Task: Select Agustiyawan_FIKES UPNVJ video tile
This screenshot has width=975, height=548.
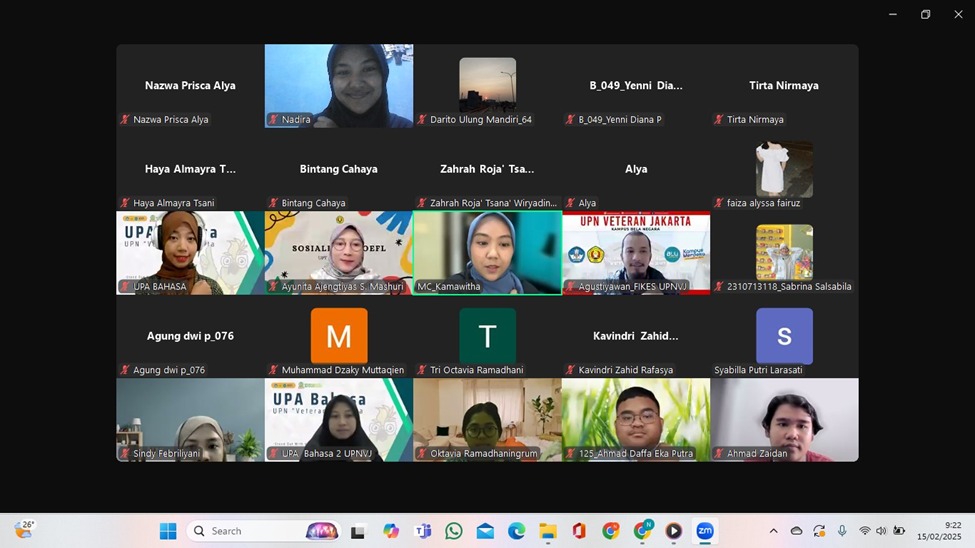Action: tap(636, 251)
